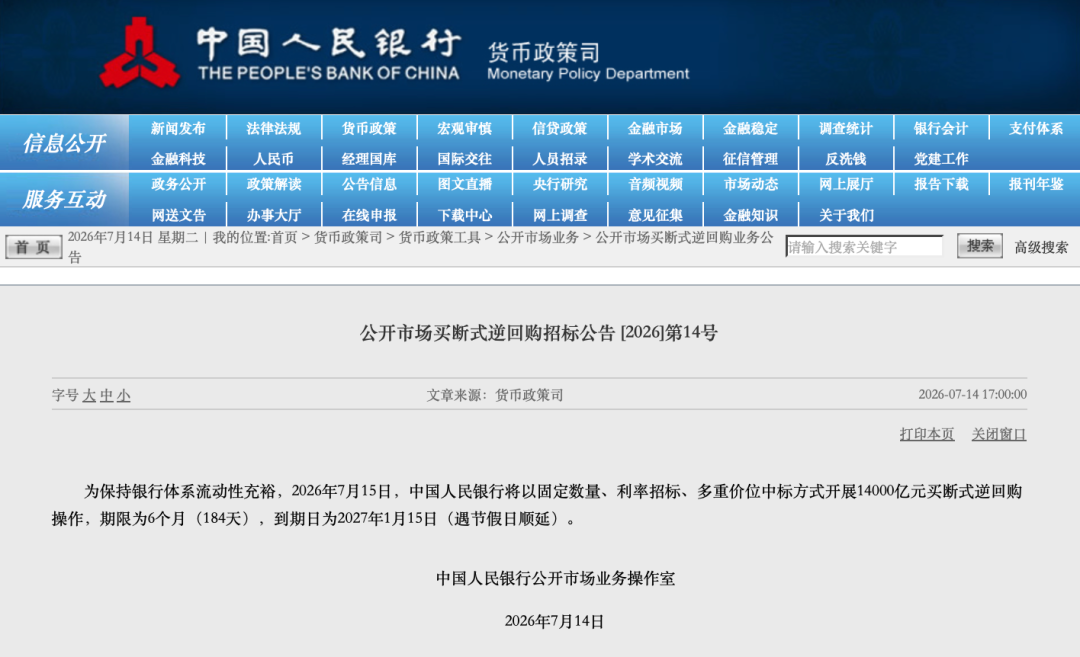Open 支付体系 section
1080x657 pixels.
point(1036,129)
